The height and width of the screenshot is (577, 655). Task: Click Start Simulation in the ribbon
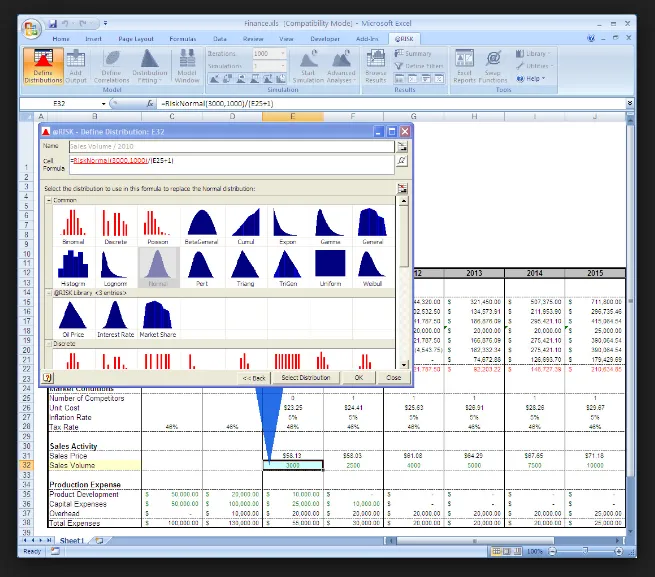[x=308, y=66]
